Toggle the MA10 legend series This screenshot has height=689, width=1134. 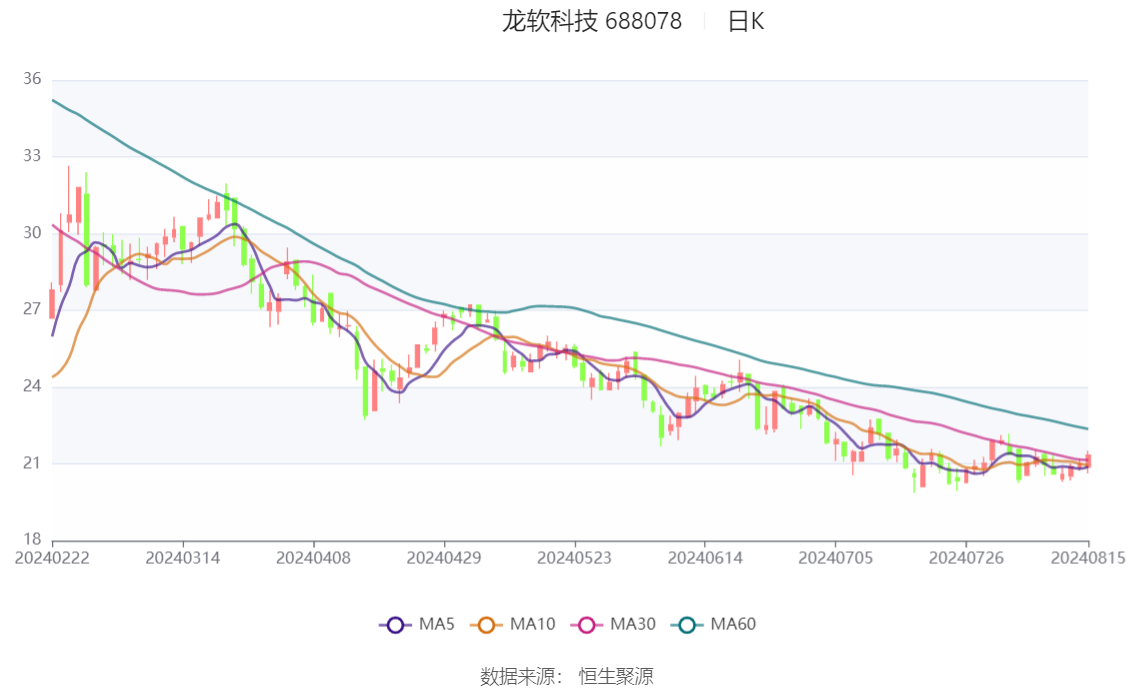pos(513,625)
